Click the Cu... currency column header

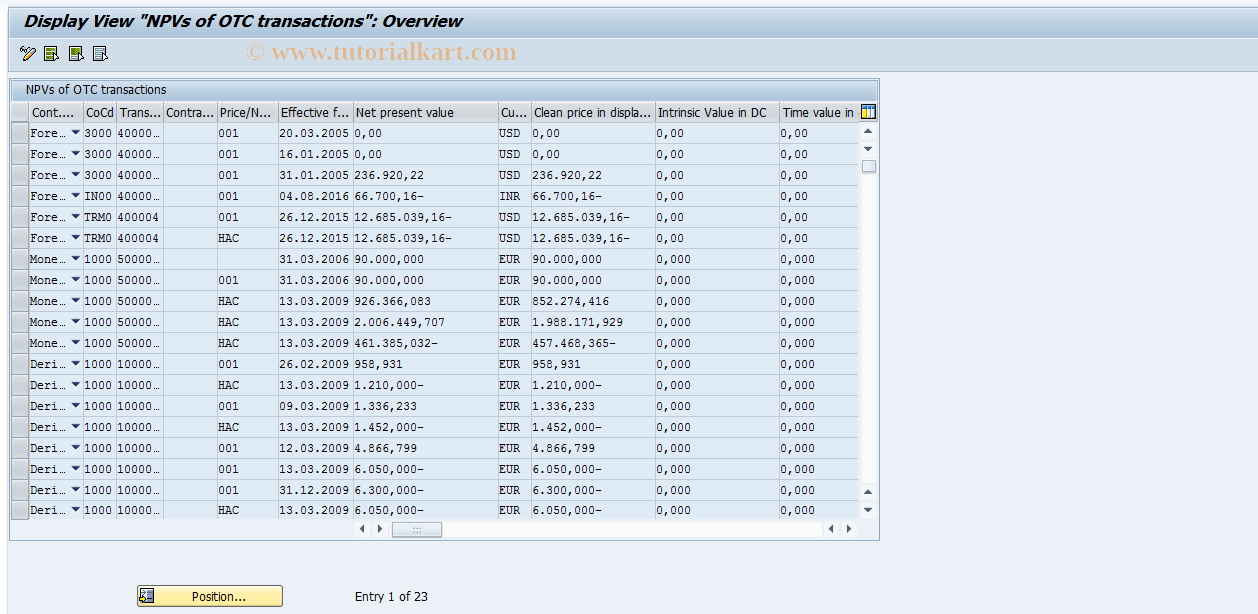tap(514, 112)
